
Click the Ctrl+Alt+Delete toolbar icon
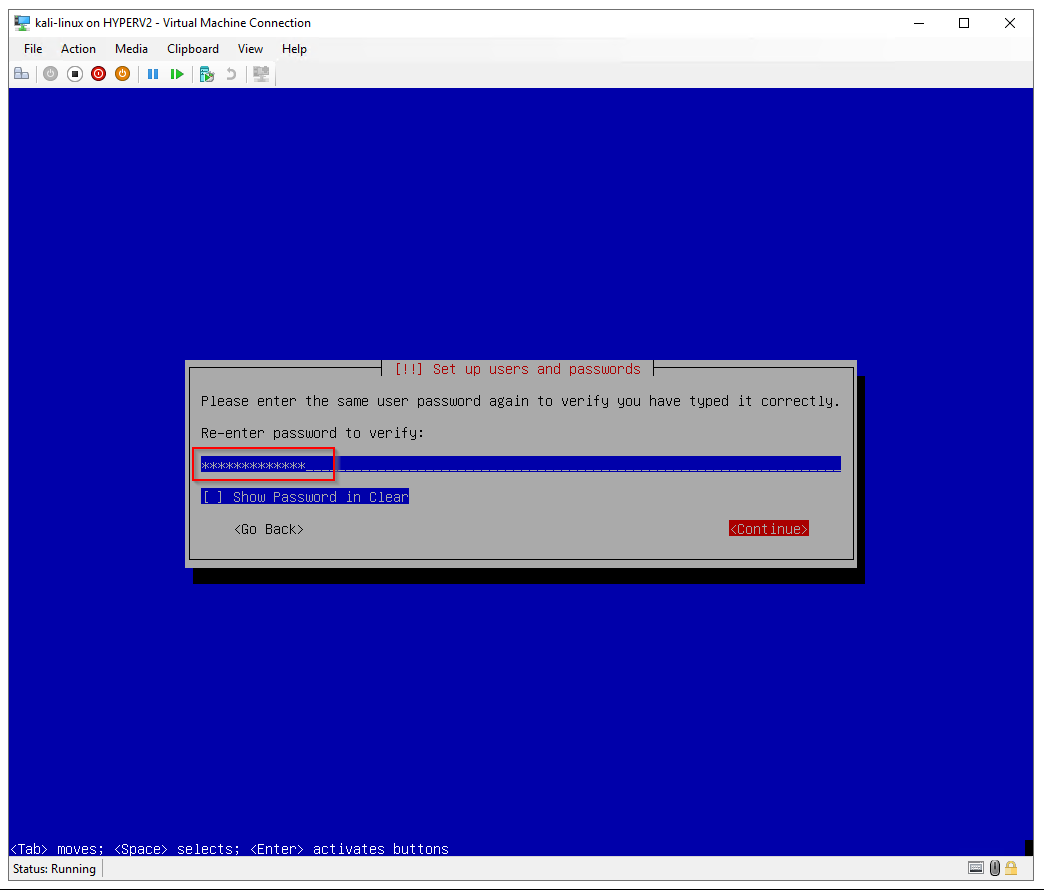point(21,74)
